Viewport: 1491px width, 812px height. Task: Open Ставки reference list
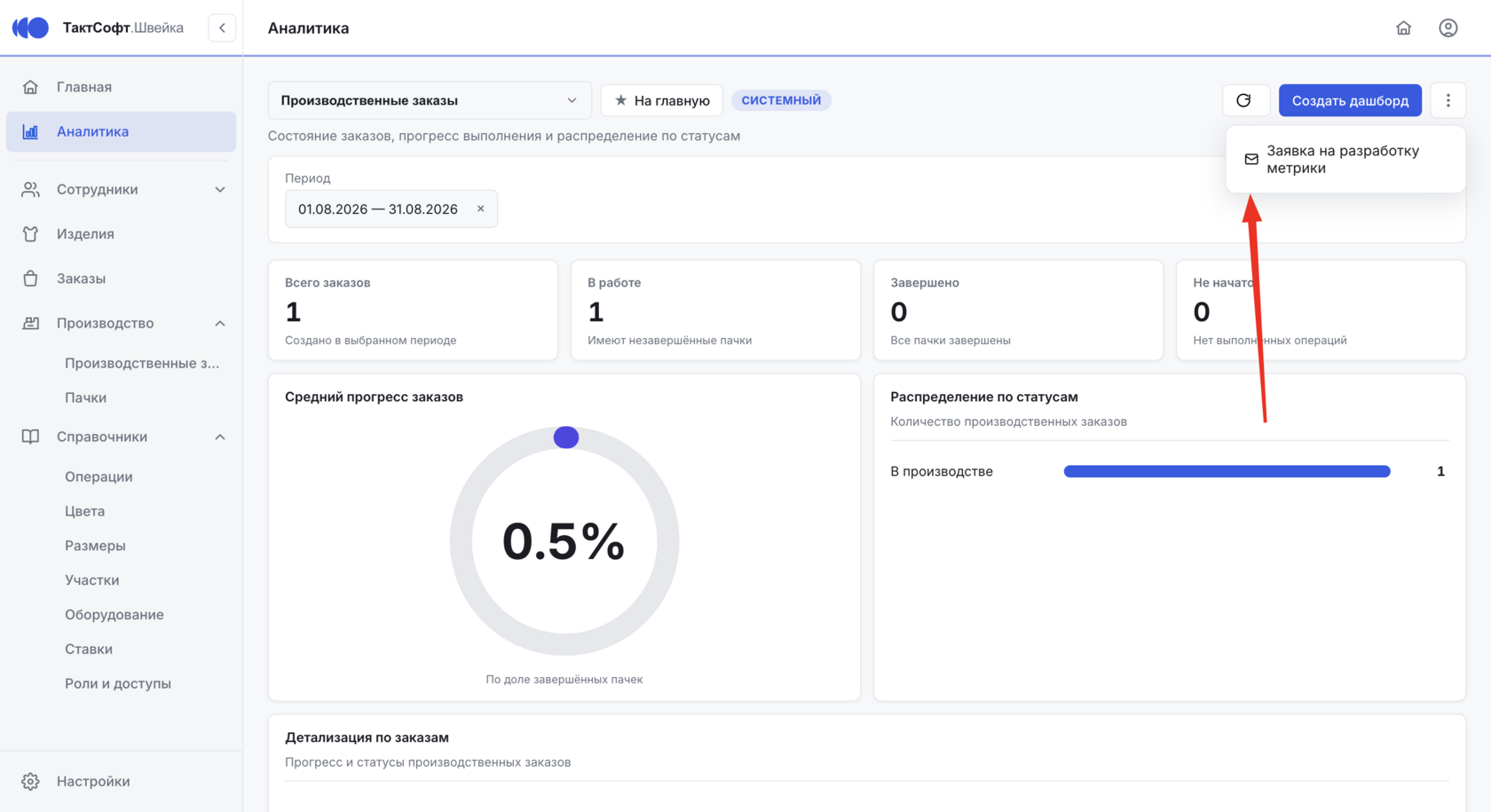tap(89, 649)
